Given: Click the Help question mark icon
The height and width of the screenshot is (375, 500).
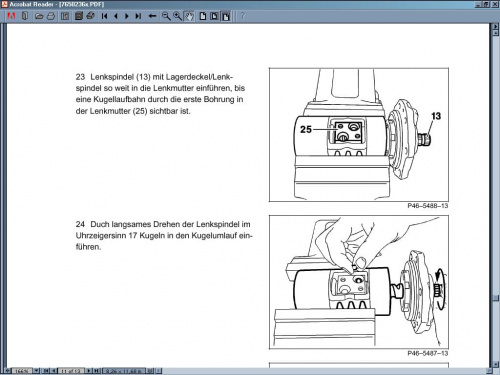Looking at the screenshot, I should [x=243, y=16].
